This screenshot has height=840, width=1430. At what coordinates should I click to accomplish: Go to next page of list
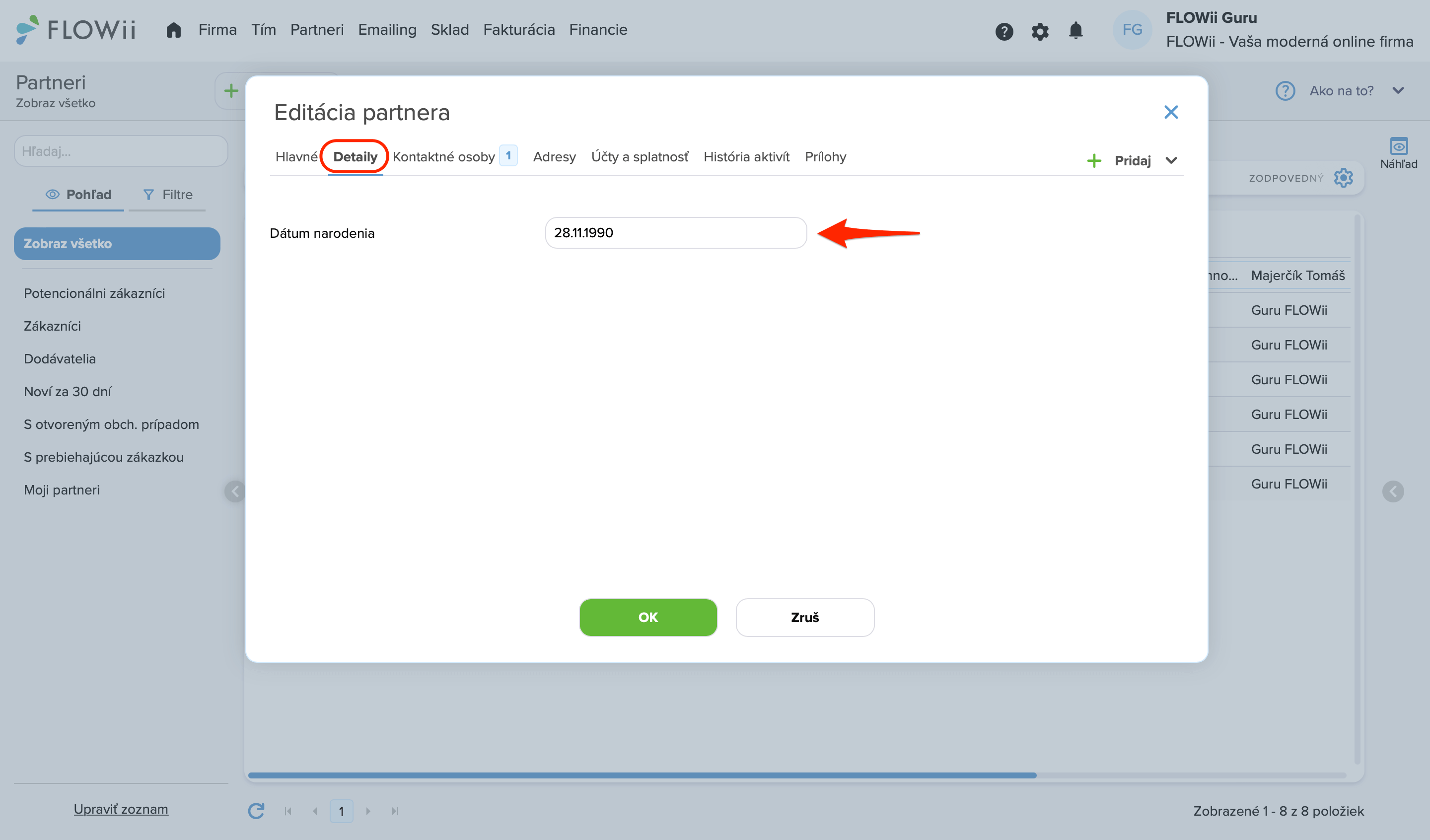[368, 811]
